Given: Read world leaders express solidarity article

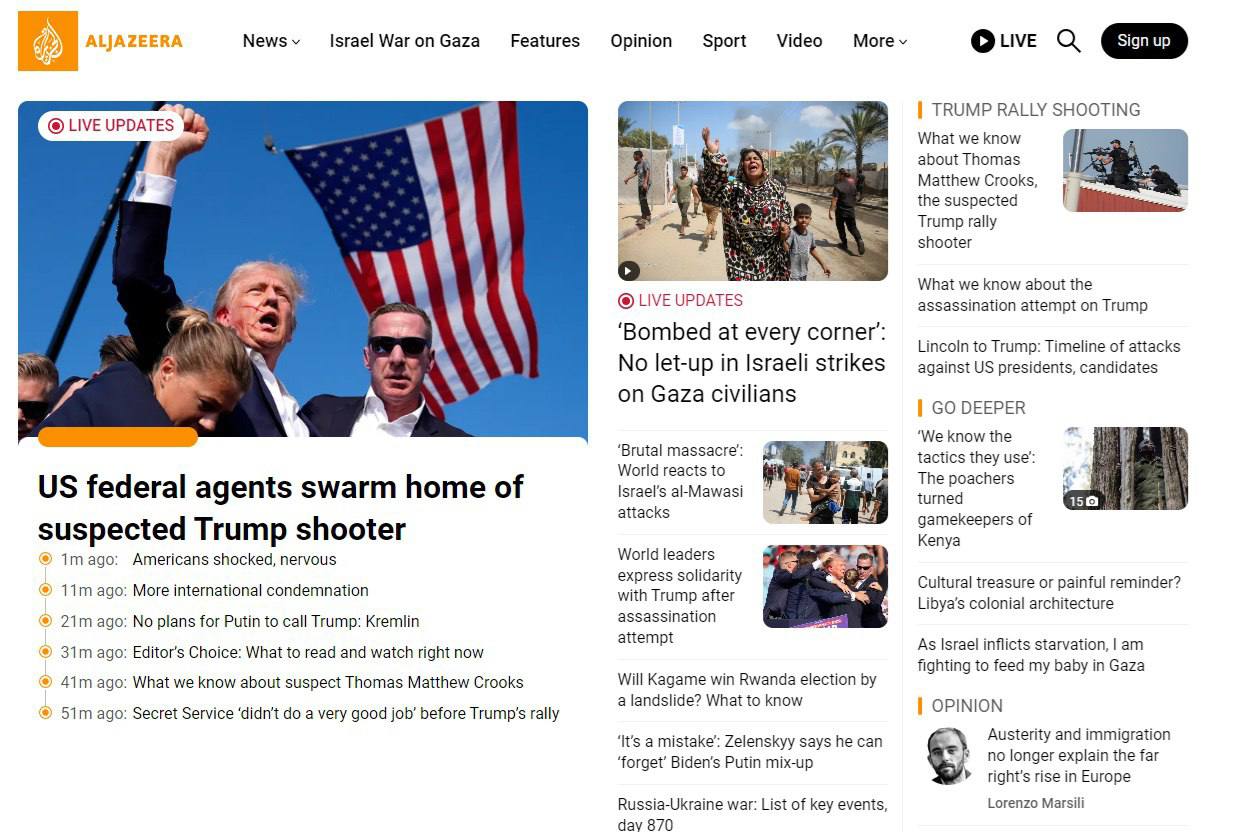Looking at the screenshot, I should 680,596.
